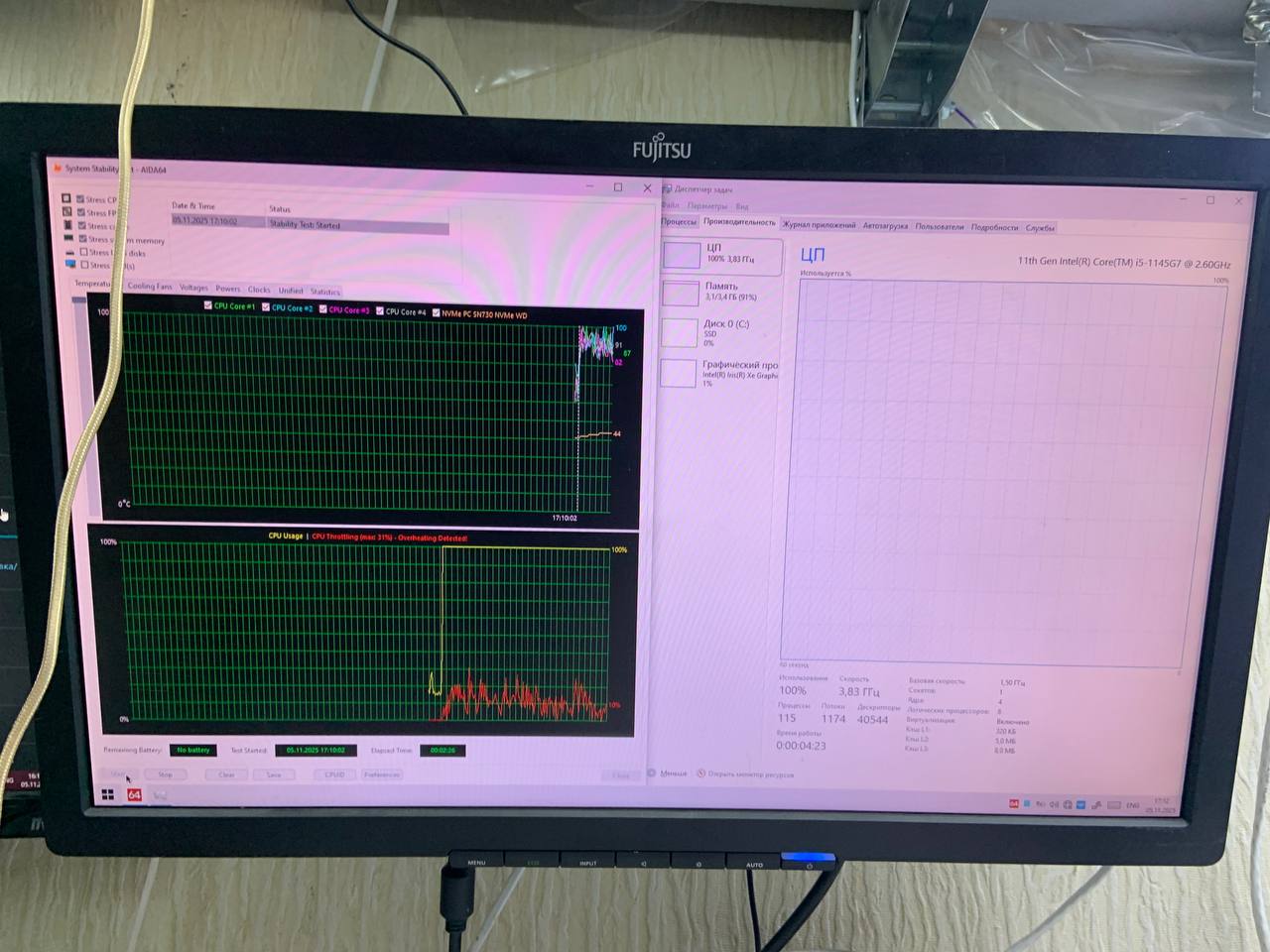1270x952 pixels.
Task: Select the Графический процессор sidebar item
Action: click(x=679, y=373)
